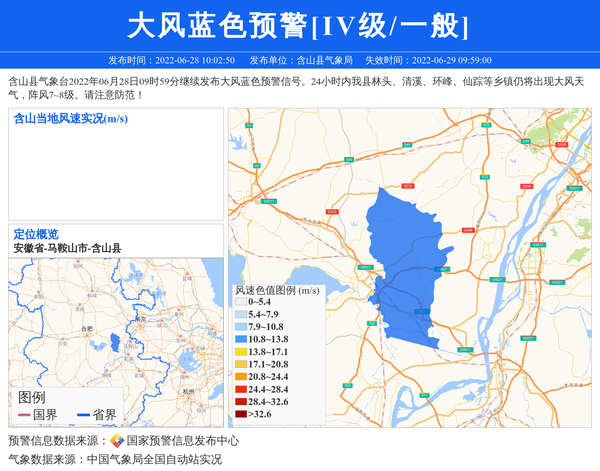Click the blue Hanshan area on overview map
The width and height of the screenshot is (600, 471).
point(115,342)
